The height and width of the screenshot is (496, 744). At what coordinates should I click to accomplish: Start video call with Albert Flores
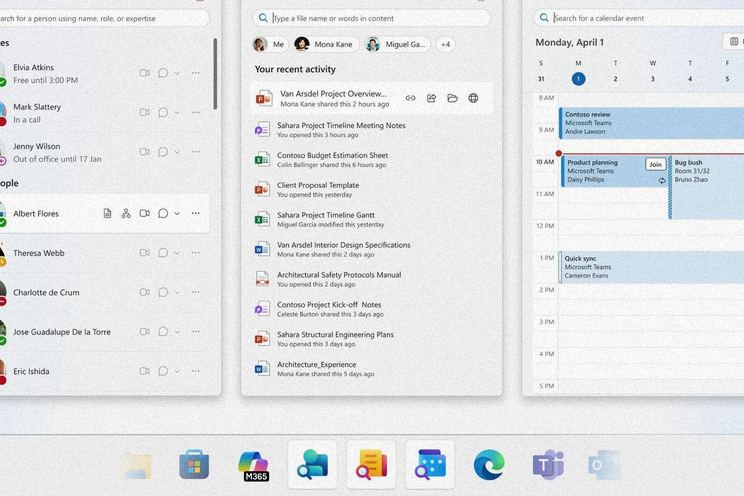pos(145,214)
